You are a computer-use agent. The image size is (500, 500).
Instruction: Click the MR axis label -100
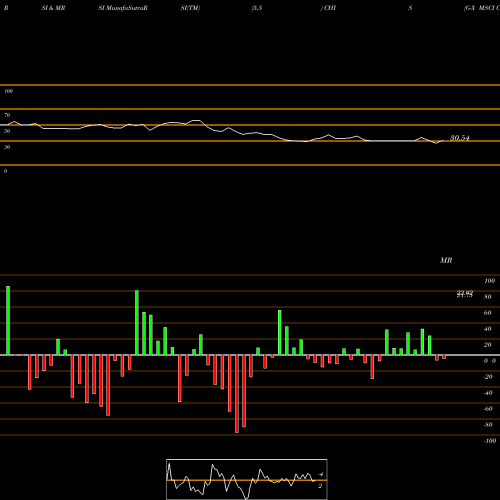coord(490,441)
